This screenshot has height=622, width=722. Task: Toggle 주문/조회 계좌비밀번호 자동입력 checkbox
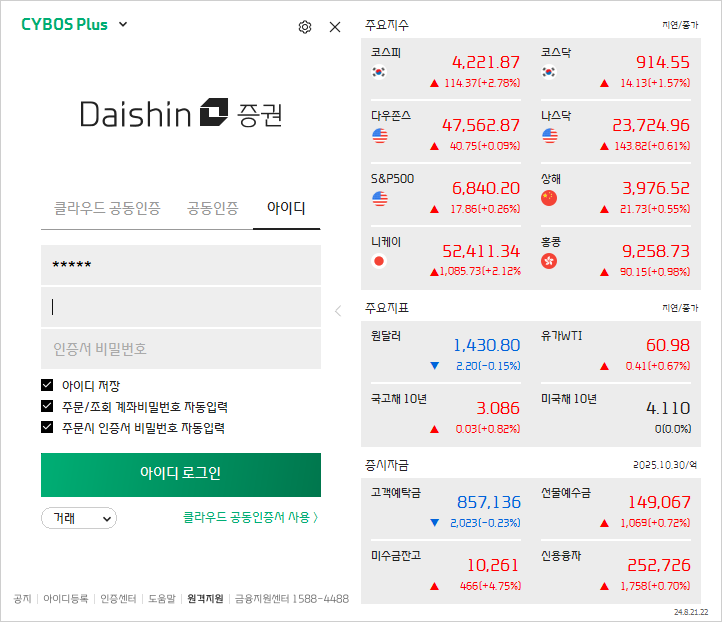47,406
